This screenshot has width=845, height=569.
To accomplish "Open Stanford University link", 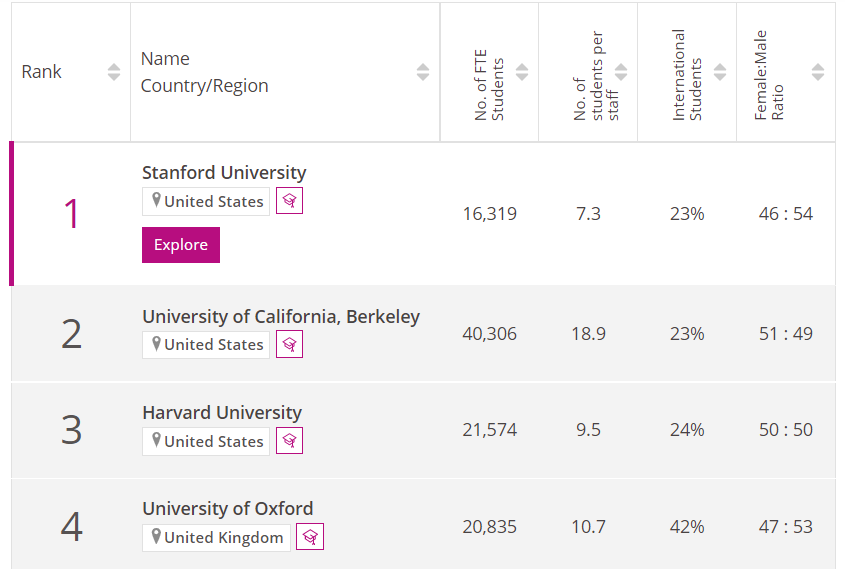I will [x=224, y=173].
